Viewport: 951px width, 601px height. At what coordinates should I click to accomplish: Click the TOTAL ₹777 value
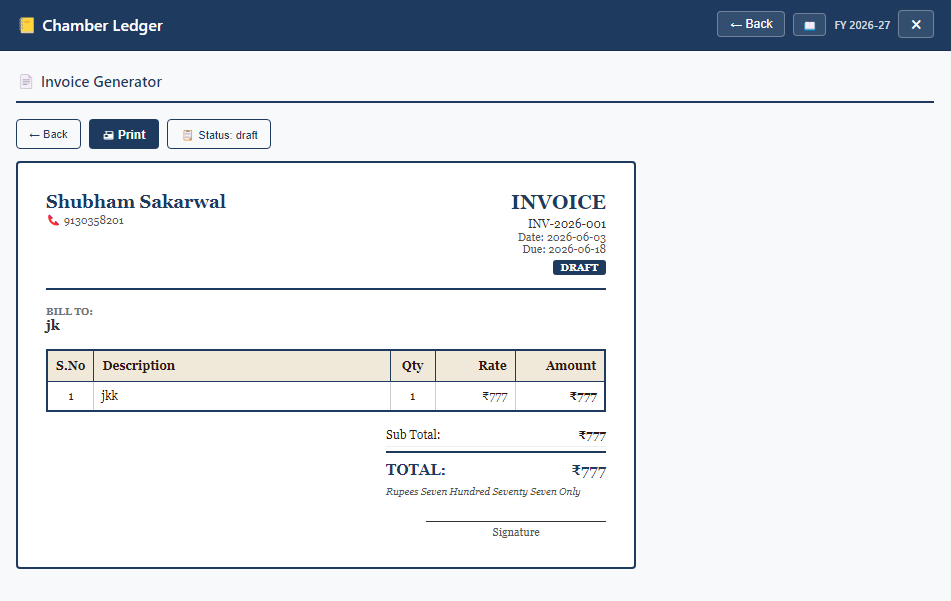point(588,471)
